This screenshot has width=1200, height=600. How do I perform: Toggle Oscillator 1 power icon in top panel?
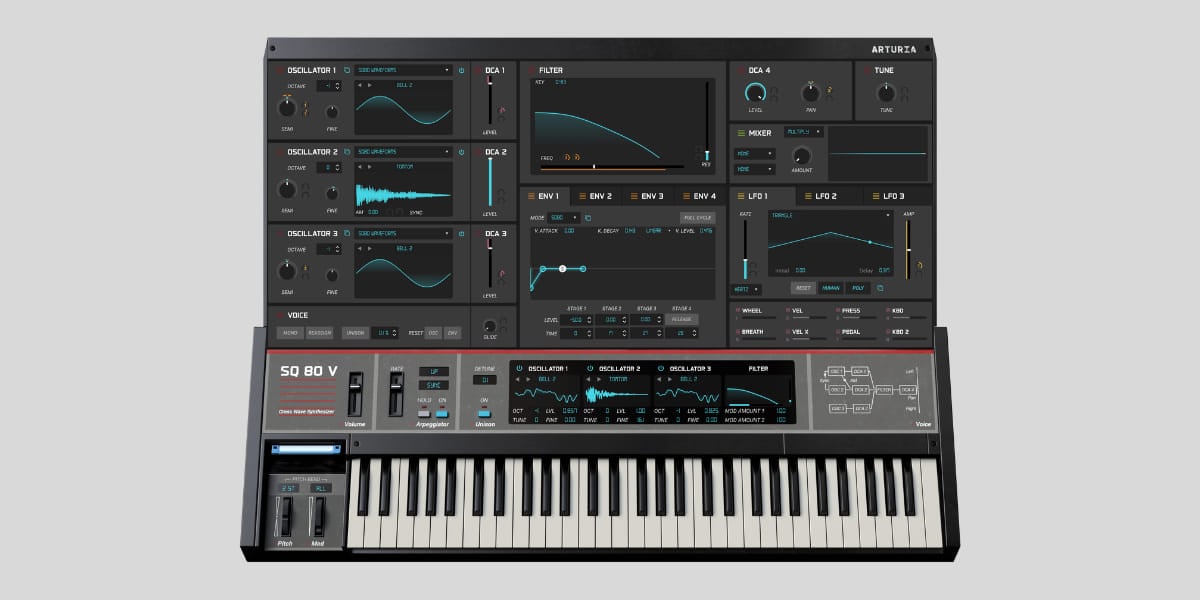click(x=461, y=70)
